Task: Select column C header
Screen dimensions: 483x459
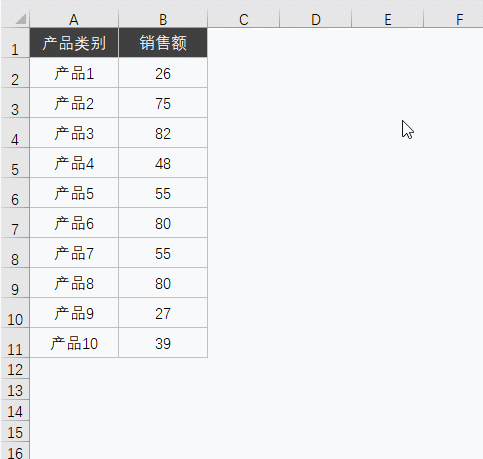Action: (x=244, y=19)
